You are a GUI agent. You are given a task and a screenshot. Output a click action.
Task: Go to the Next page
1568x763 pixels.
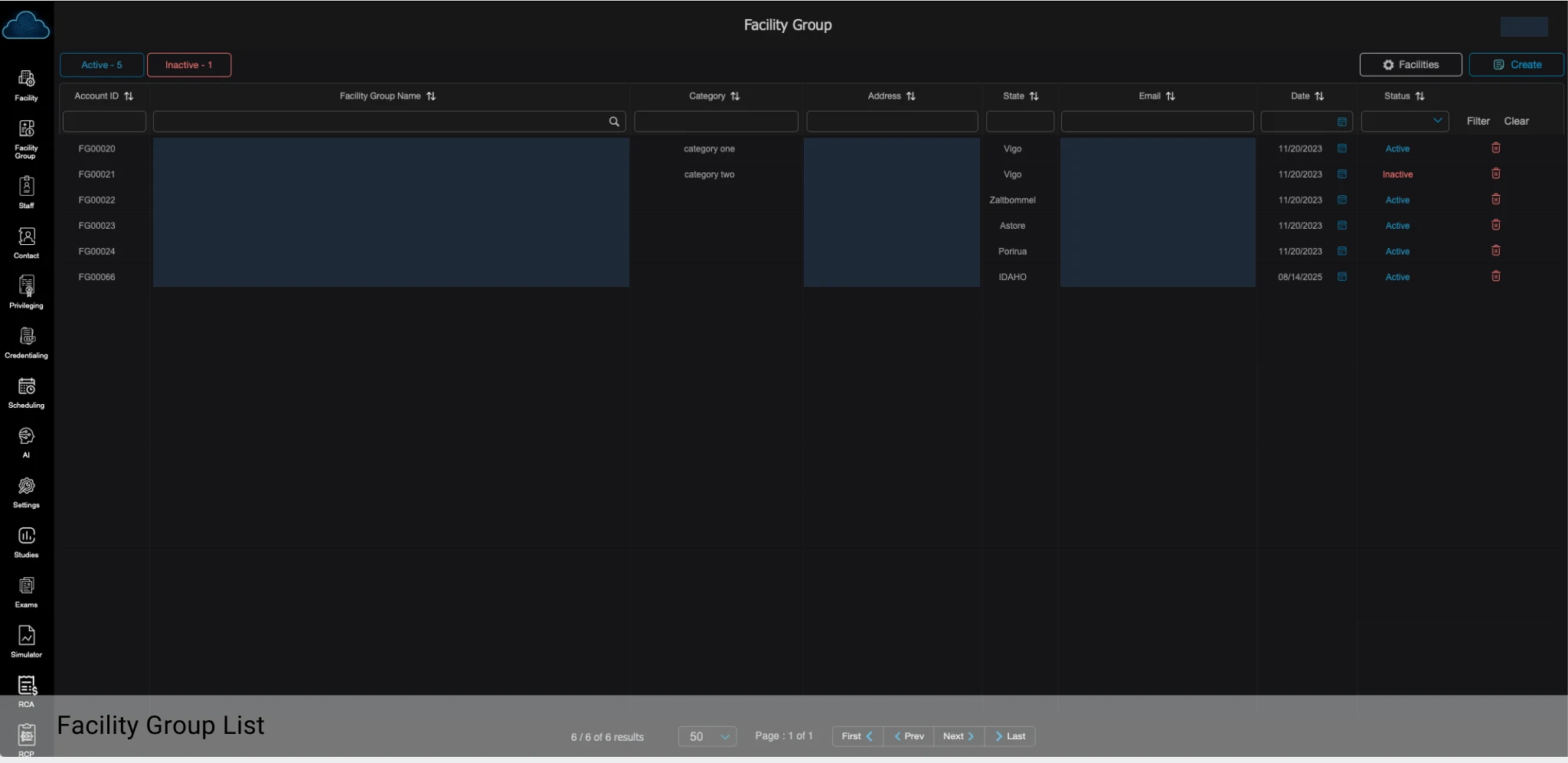tap(959, 736)
